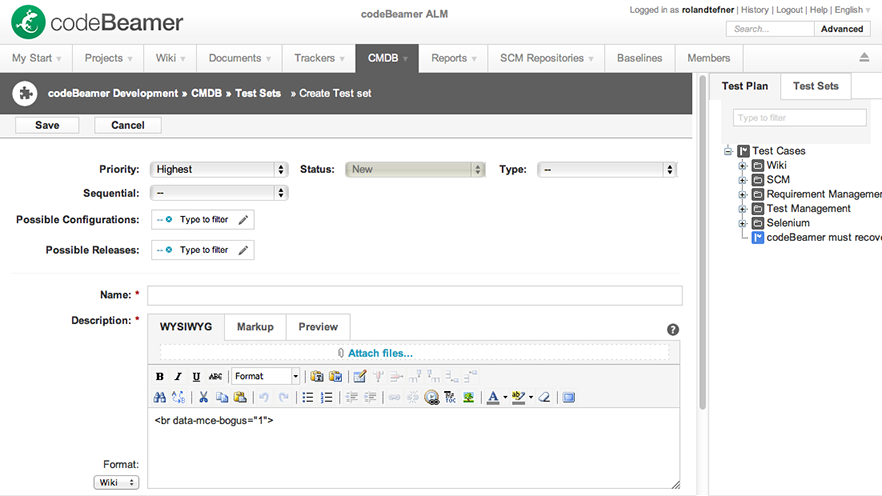
Task: Collapse header using the eject arrow icon
Action: (864, 57)
